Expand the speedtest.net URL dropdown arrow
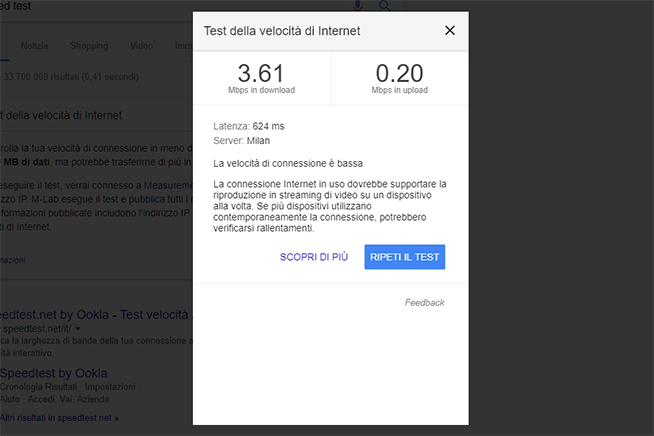 click(78, 329)
